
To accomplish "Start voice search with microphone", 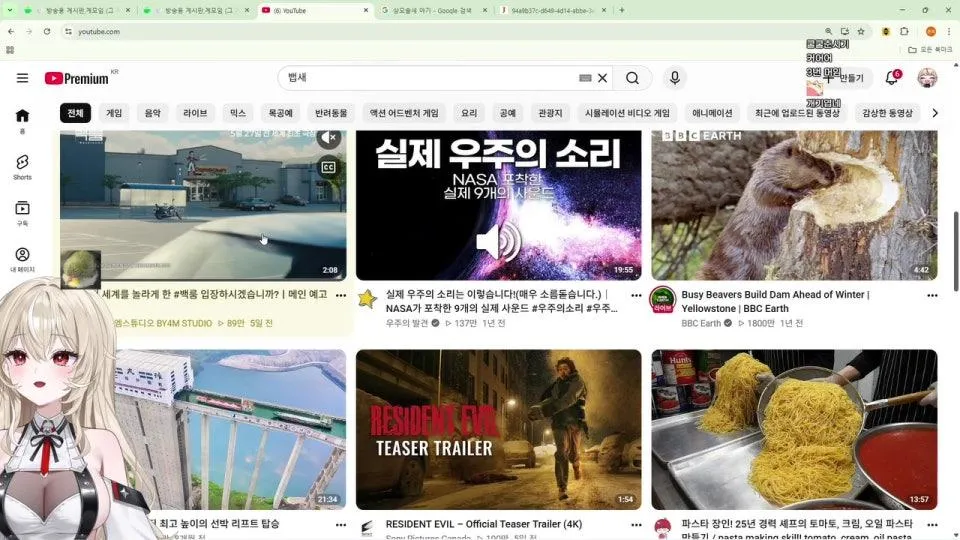I will pos(674,78).
